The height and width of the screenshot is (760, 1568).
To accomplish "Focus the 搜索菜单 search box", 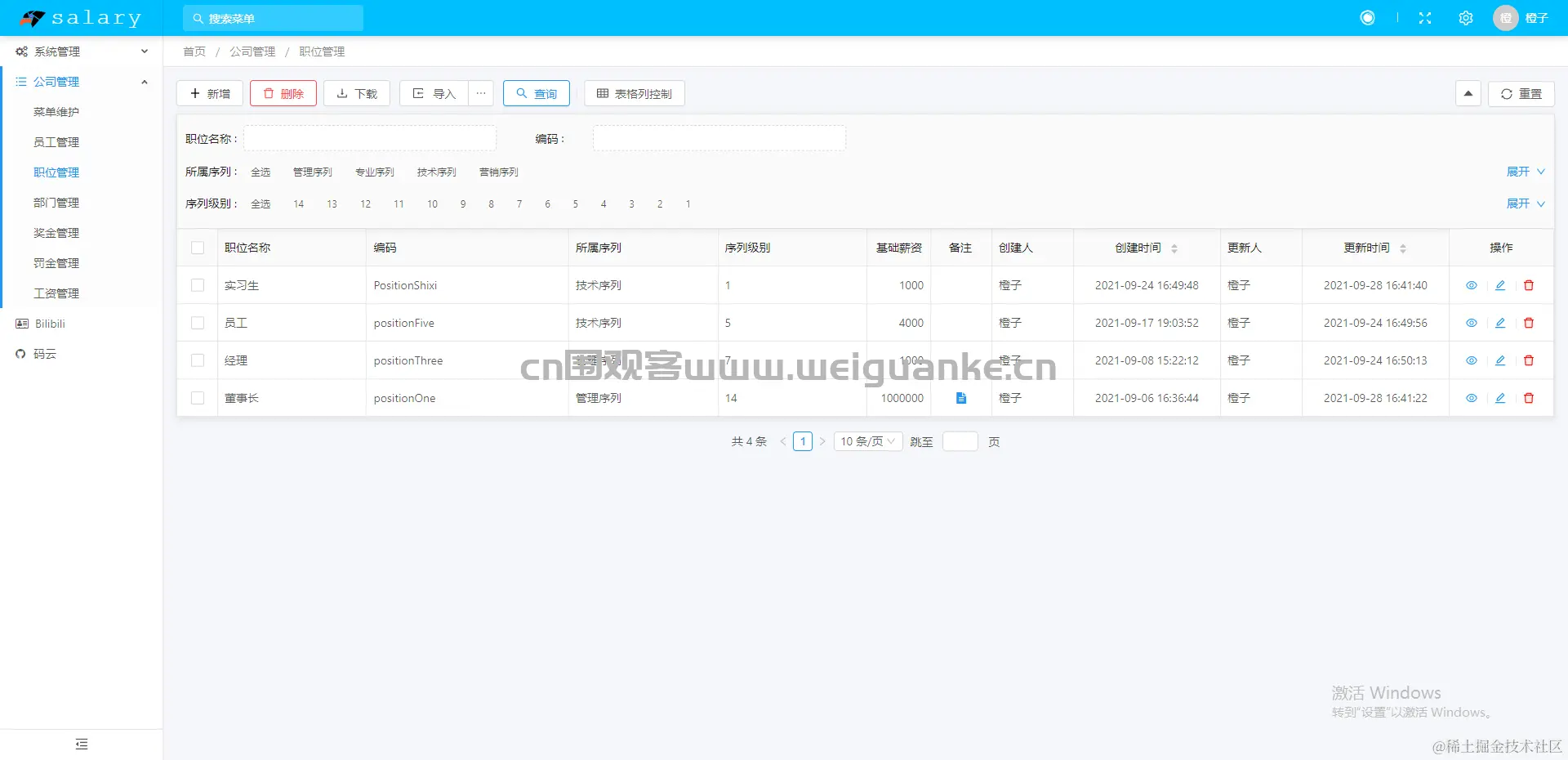I will tap(274, 18).
